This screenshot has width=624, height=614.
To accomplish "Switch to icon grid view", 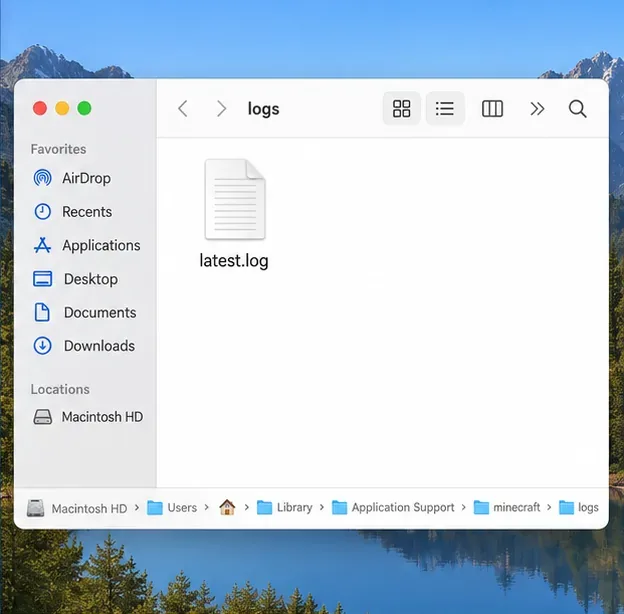I will point(402,108).
